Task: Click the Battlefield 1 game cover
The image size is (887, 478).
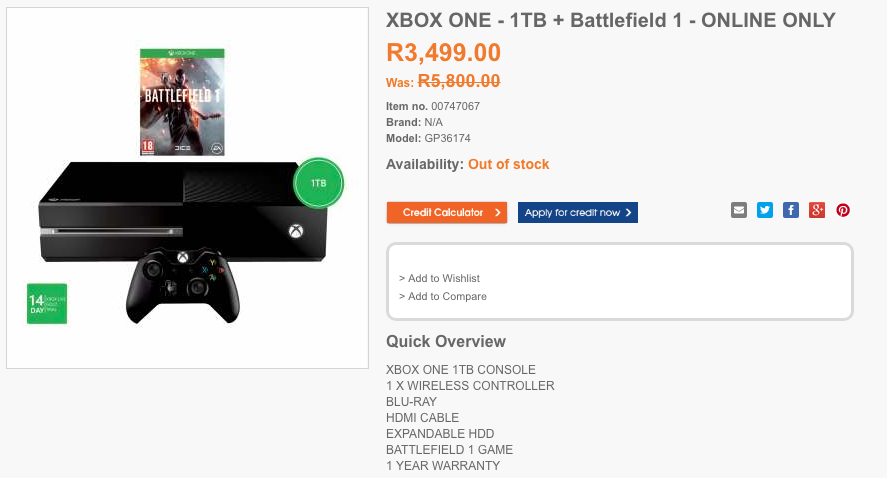Action: [182, 102]
